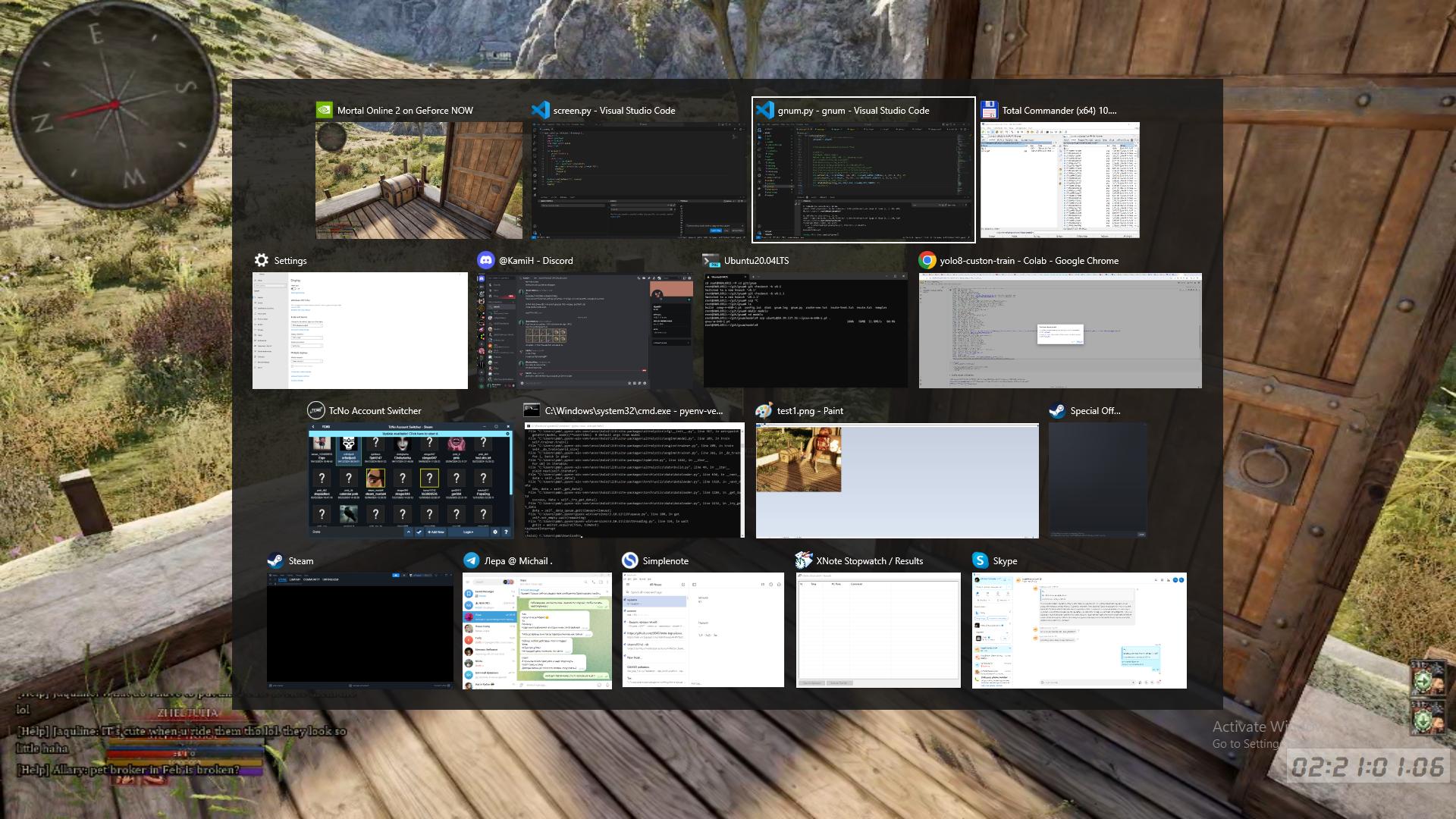Click the 'Ubuntu20.04LTS' title text
This screenshot has height=819, width=1456.
tap(756, 261)
